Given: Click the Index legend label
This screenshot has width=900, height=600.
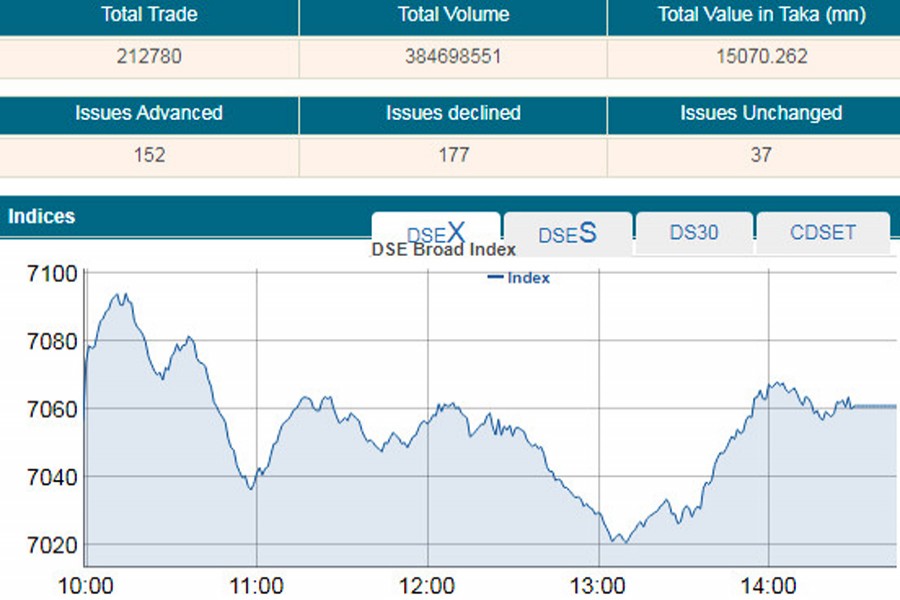Looking at the screenshot, I should pyautogui.click(x=529, y=278).
